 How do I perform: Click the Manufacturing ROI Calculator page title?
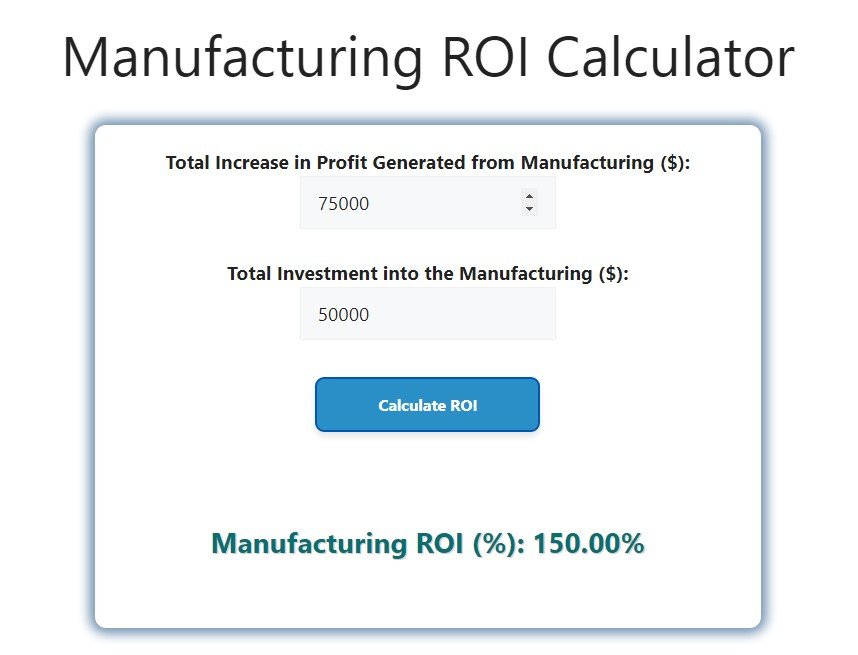[428, 56]
